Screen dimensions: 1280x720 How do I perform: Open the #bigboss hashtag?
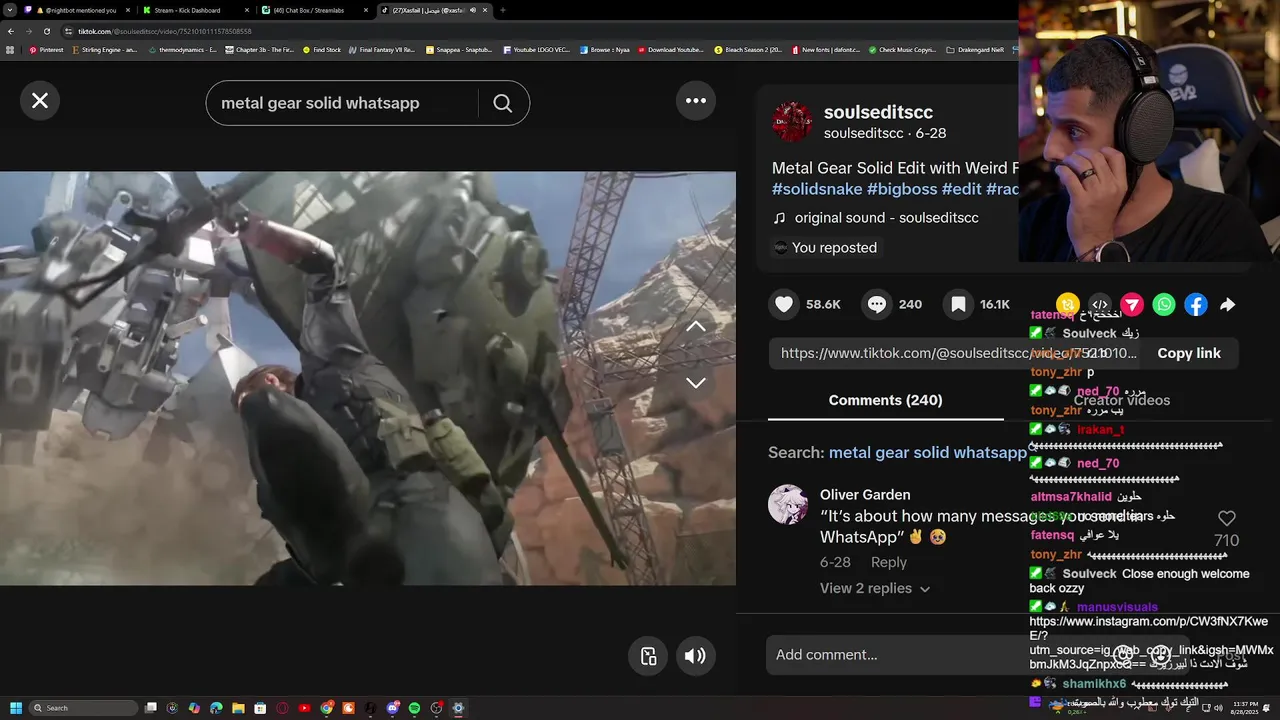(902, 189)
